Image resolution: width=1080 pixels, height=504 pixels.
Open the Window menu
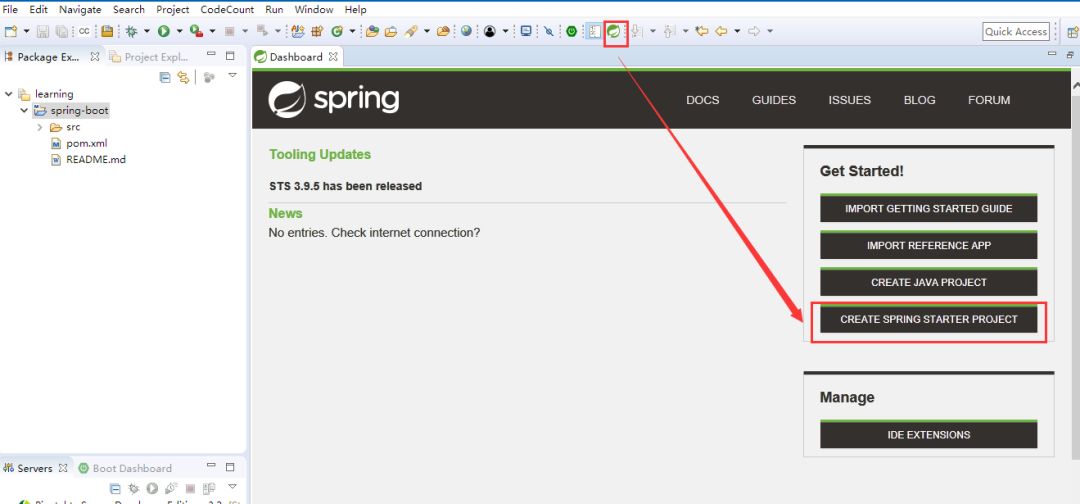[x=313, y=10]
